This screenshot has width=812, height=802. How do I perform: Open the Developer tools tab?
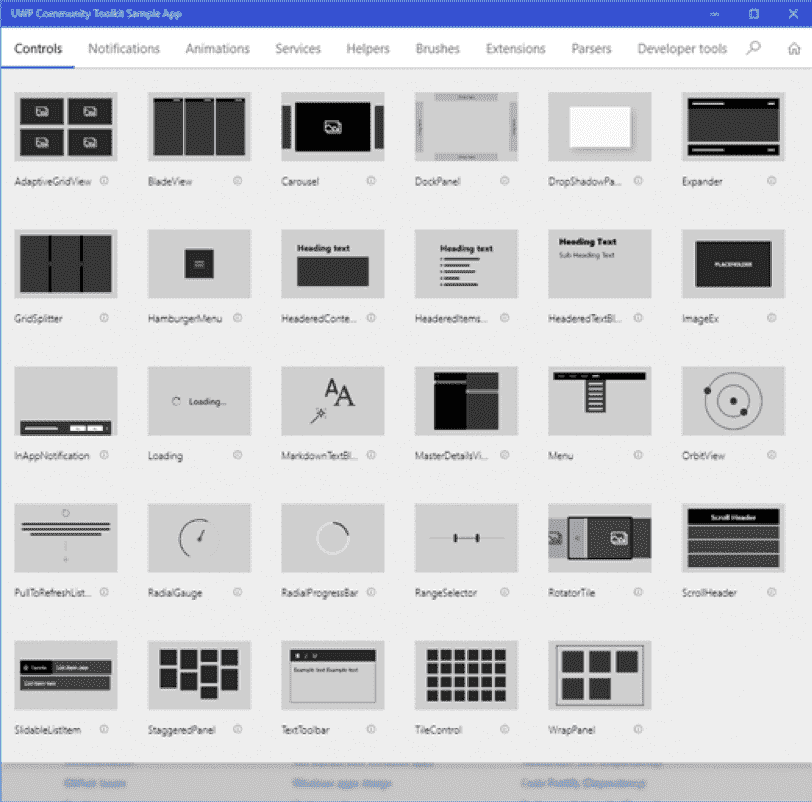point(682,49)
